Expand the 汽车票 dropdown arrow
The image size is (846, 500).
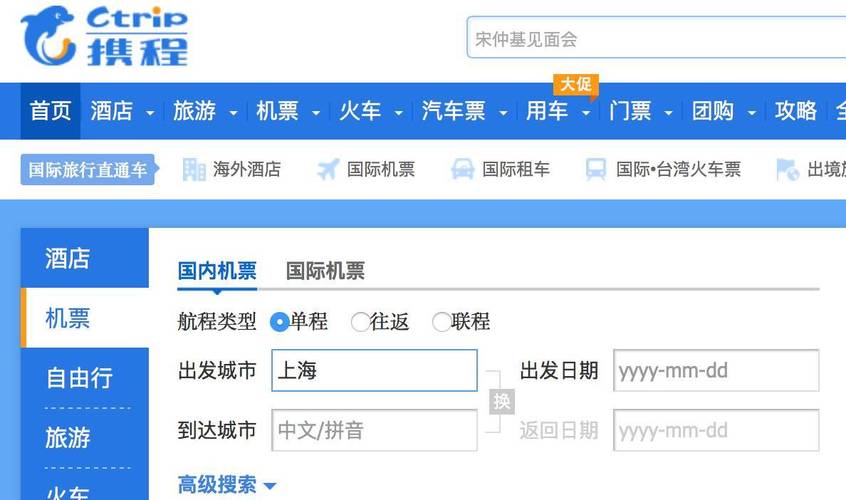[503, 113]
